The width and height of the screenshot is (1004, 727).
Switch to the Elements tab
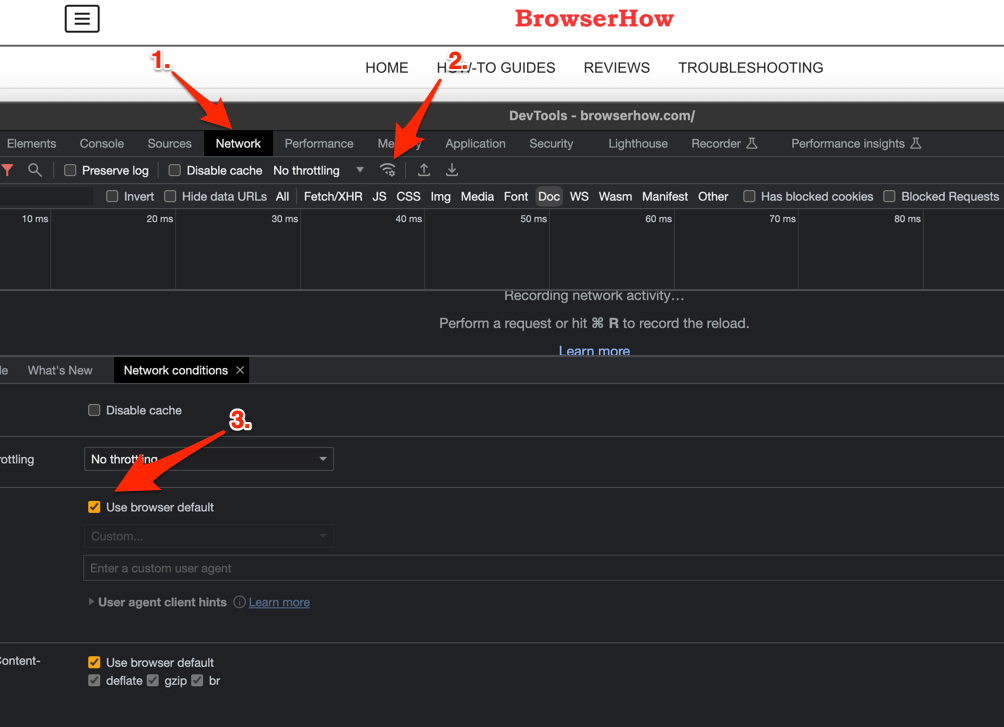(x=31, y=143)
